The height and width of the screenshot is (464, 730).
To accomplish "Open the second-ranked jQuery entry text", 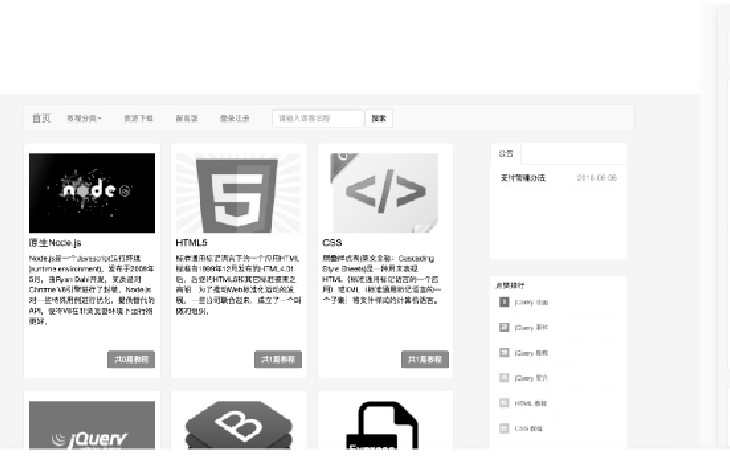I will point(531,328).
